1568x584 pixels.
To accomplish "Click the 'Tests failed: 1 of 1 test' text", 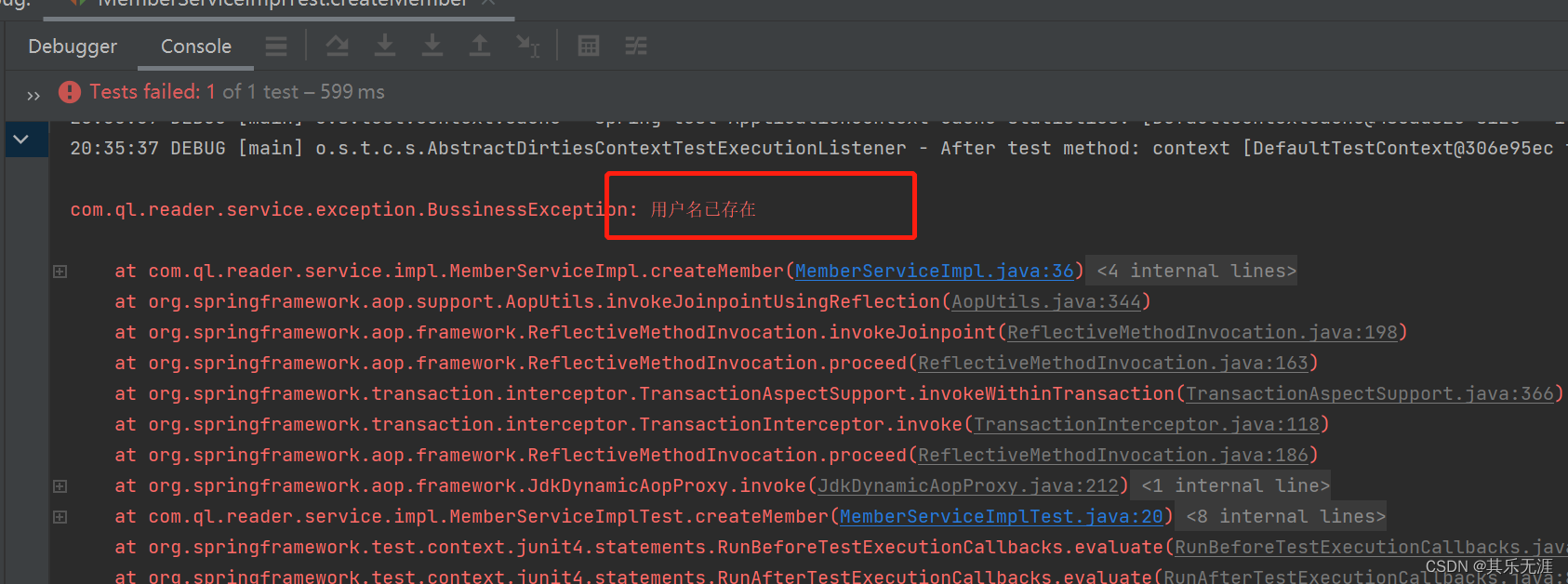I will coord(194,91).
